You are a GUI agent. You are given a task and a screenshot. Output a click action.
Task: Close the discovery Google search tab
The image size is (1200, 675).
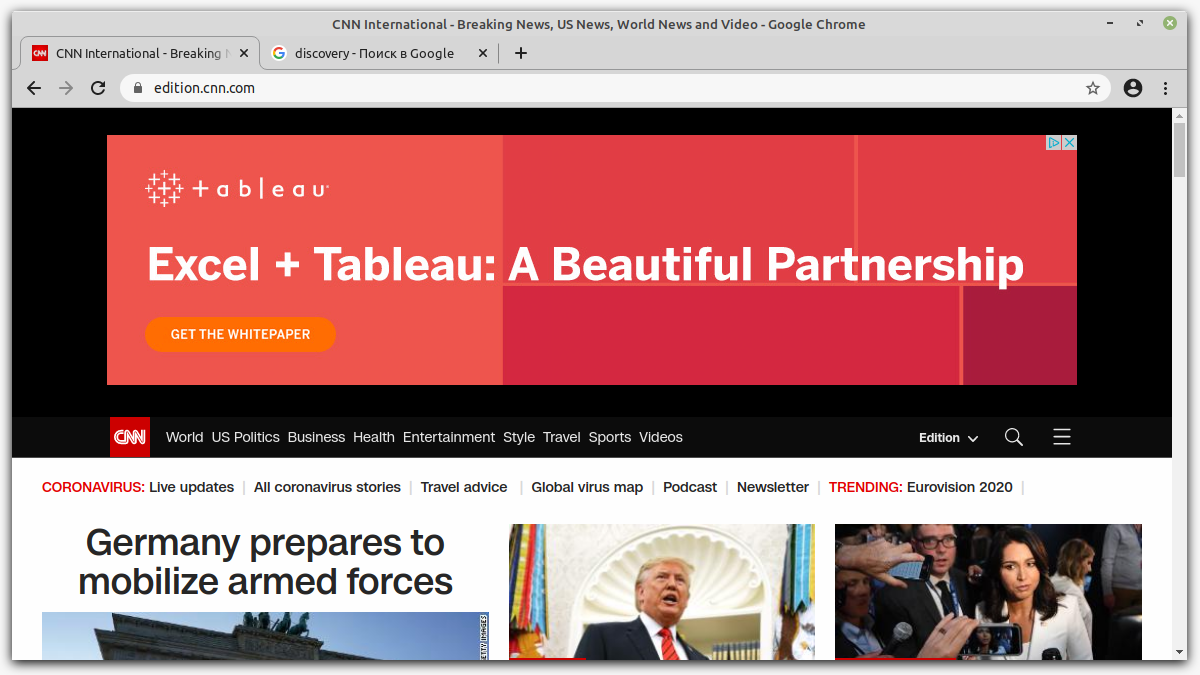pos(483,53)
